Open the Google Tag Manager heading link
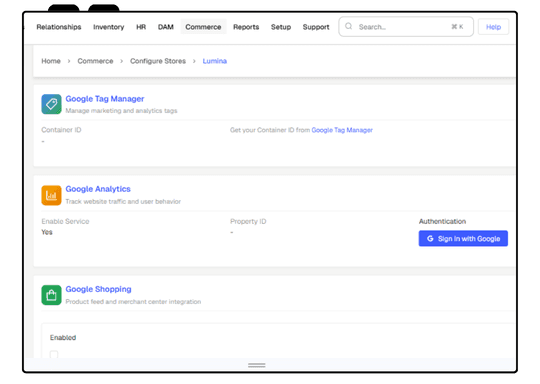The height and width of the screenshot is (384, 540). click(105, 99)
